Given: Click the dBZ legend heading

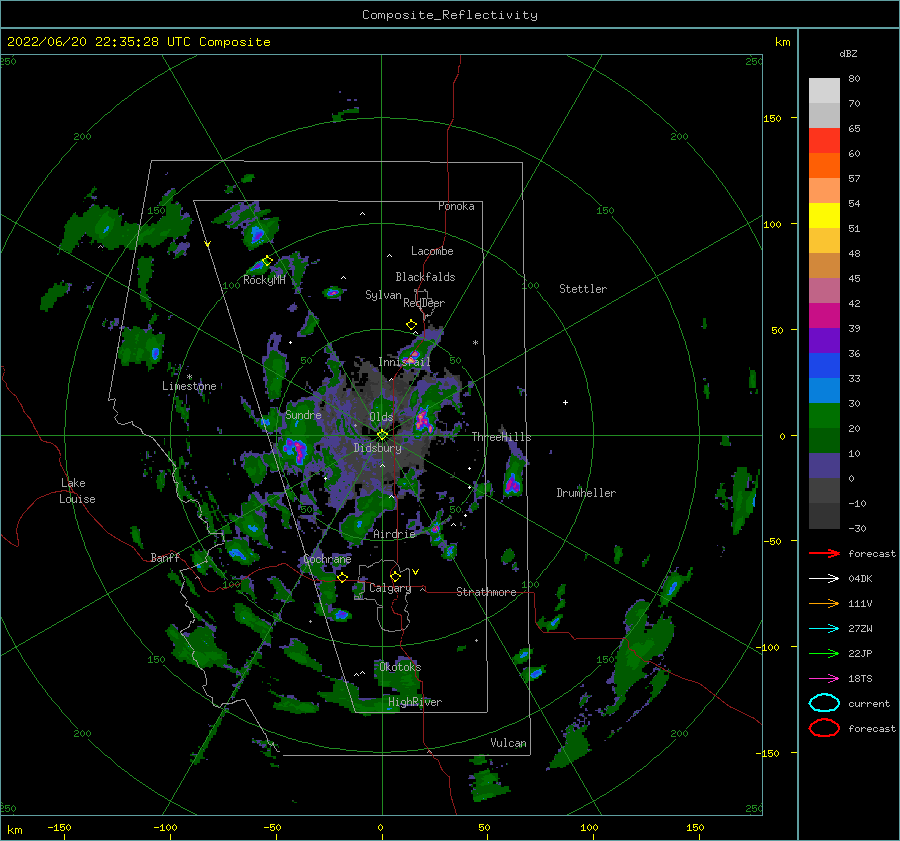Looking at the screenshot, I should pos(848,54).
